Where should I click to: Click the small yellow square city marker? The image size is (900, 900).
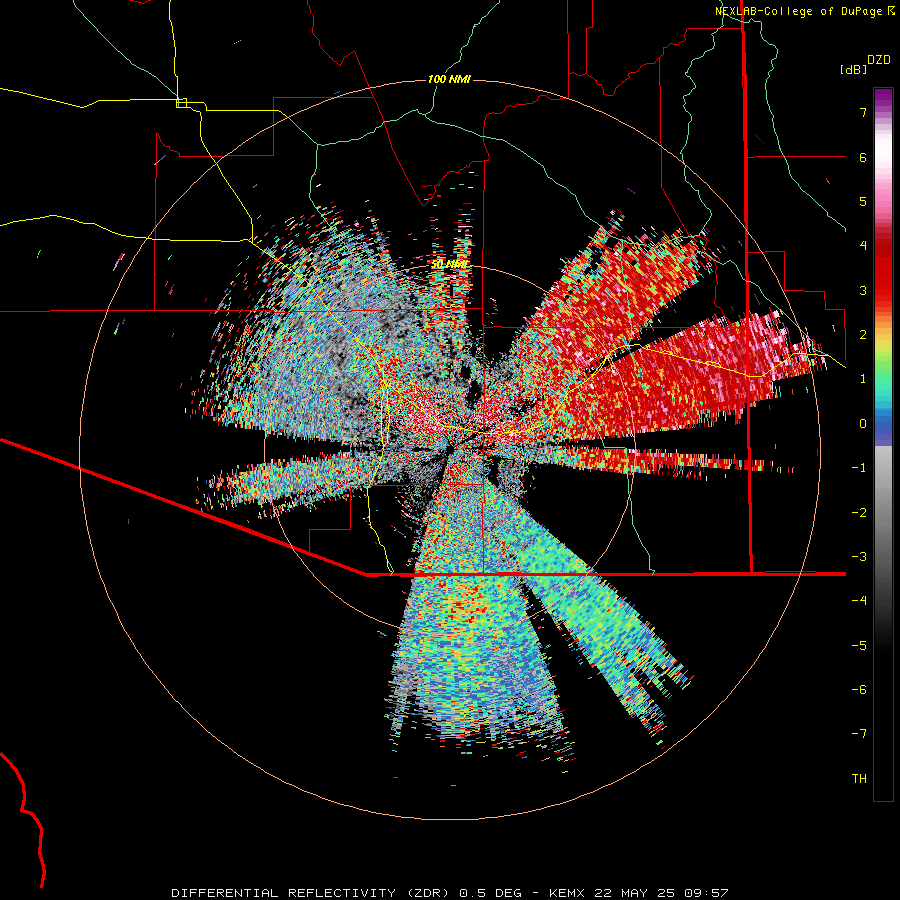click(x=181, y=103)
